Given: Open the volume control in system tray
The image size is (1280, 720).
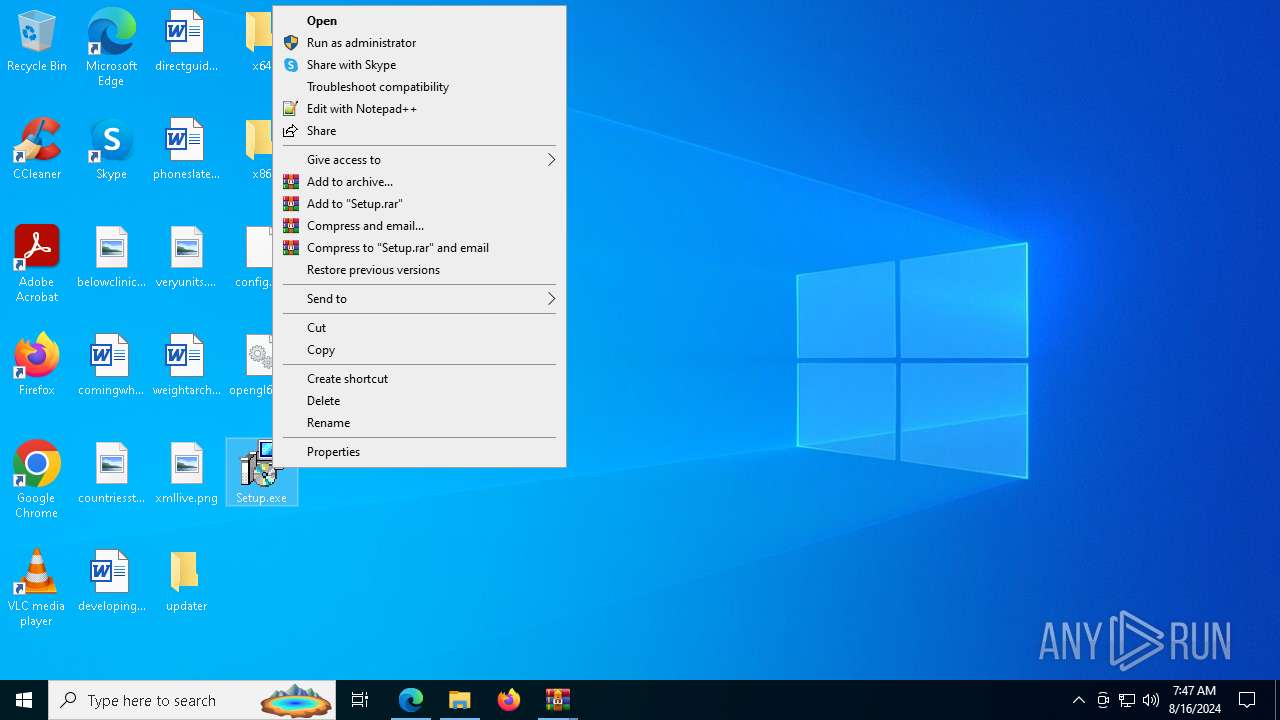Looking at the screenshot, I should [1151, 700].
